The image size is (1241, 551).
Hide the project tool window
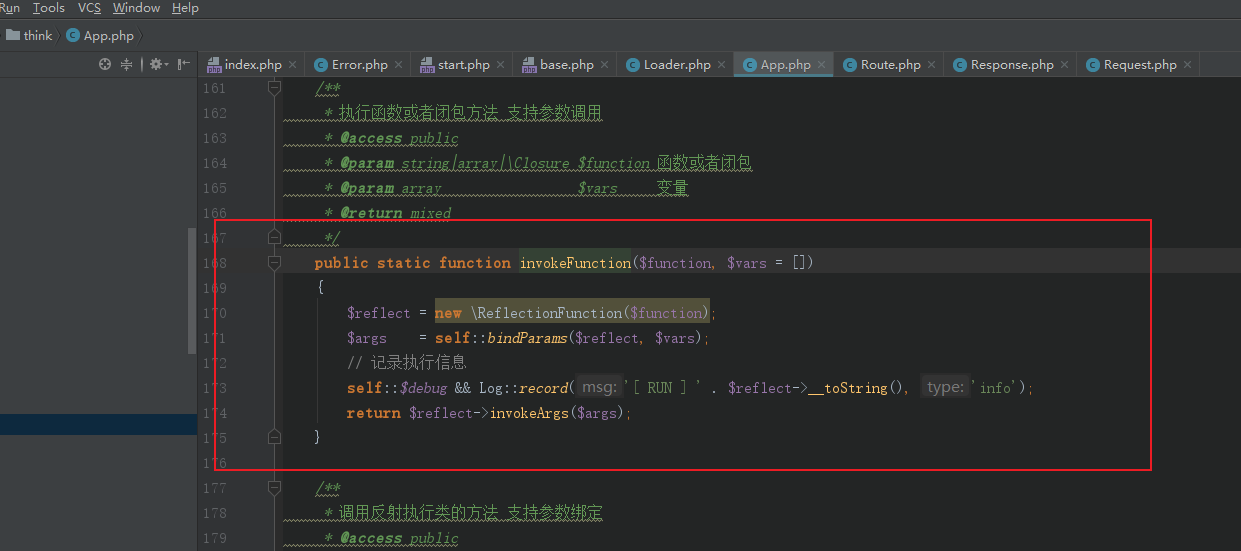[x=184, y=64]
